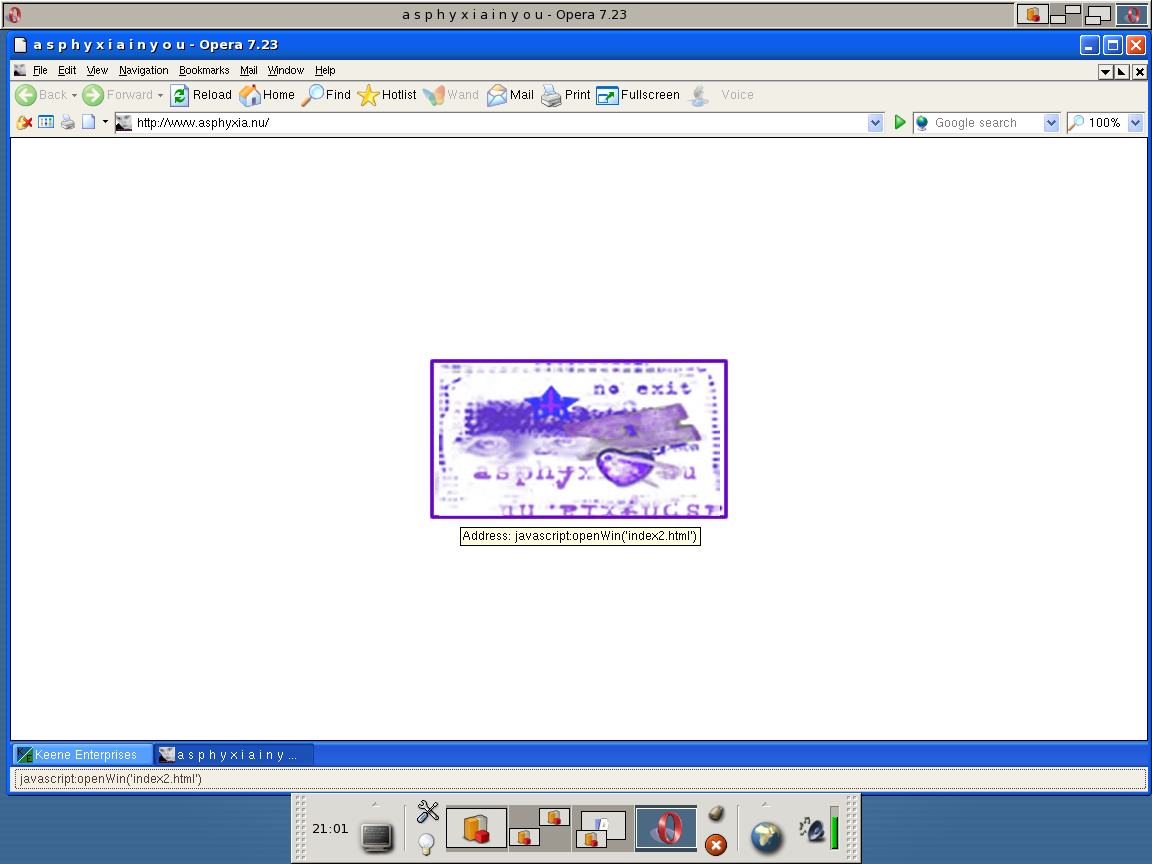The image size is (1152, 864).
Task: Toggle the lock with red X icon
Action: tap(24, 123)
